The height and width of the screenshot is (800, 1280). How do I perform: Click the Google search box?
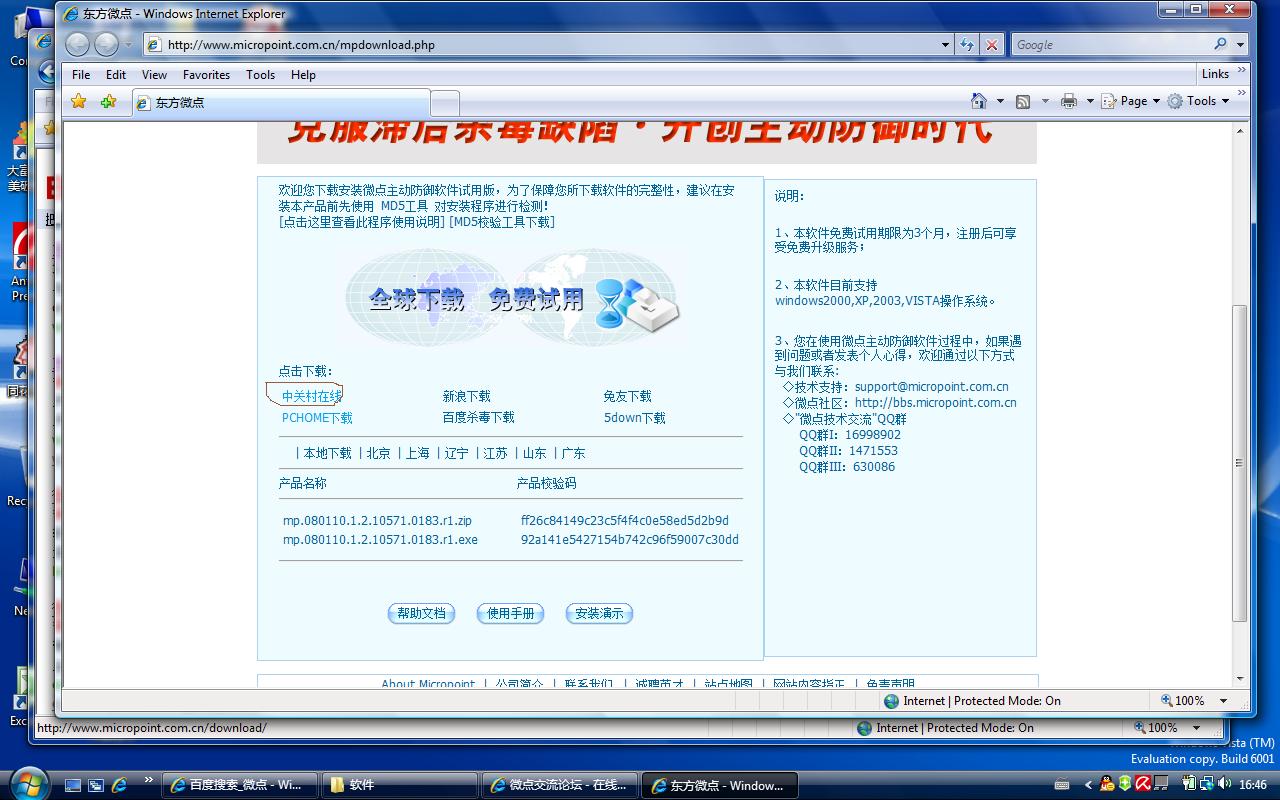1110,45
